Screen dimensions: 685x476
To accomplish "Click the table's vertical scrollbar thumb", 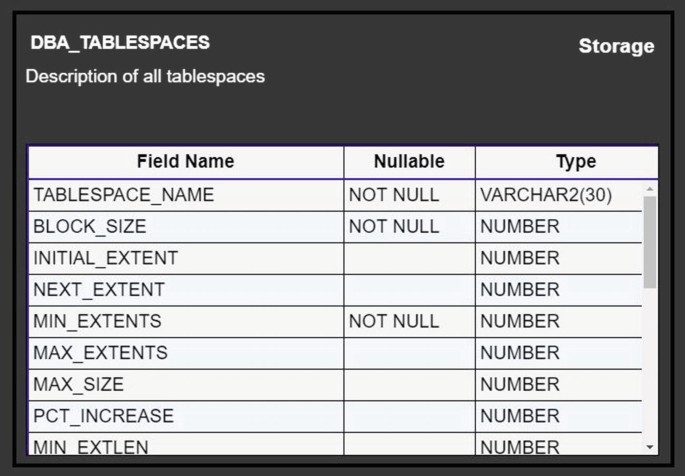I will tap(650, 242).
